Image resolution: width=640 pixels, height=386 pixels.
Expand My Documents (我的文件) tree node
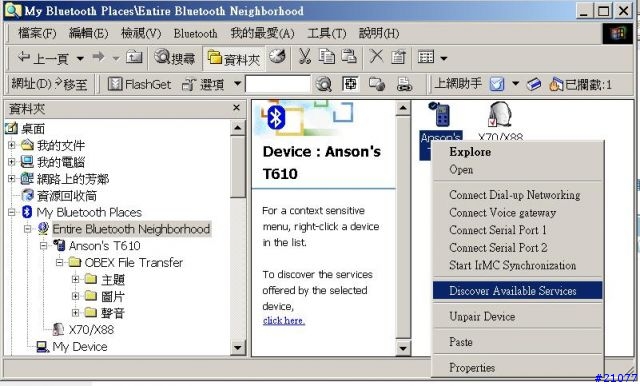(11, 145)
